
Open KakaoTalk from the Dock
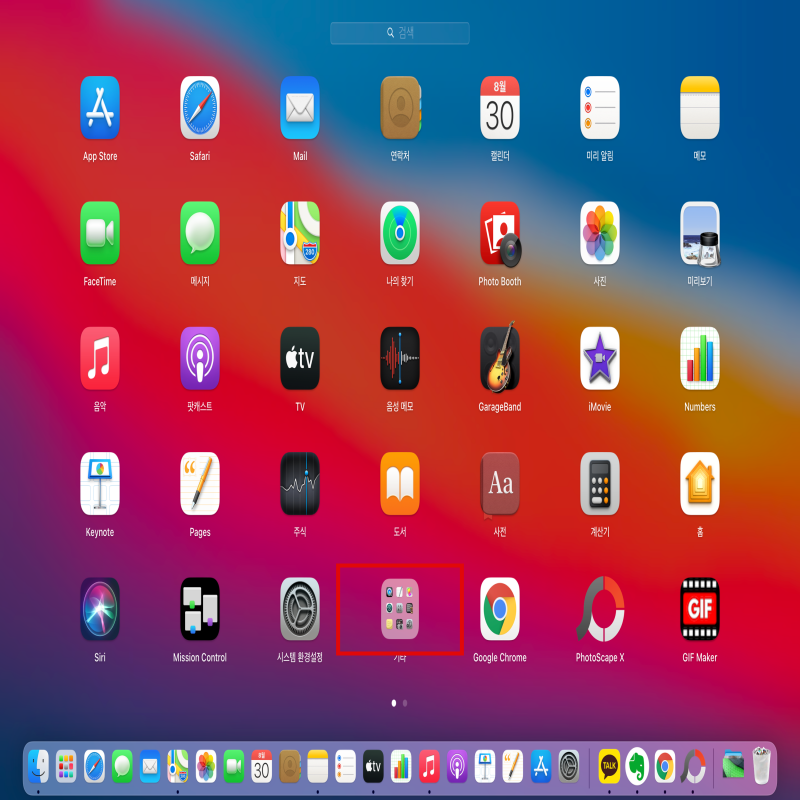[x=609, y=766]
